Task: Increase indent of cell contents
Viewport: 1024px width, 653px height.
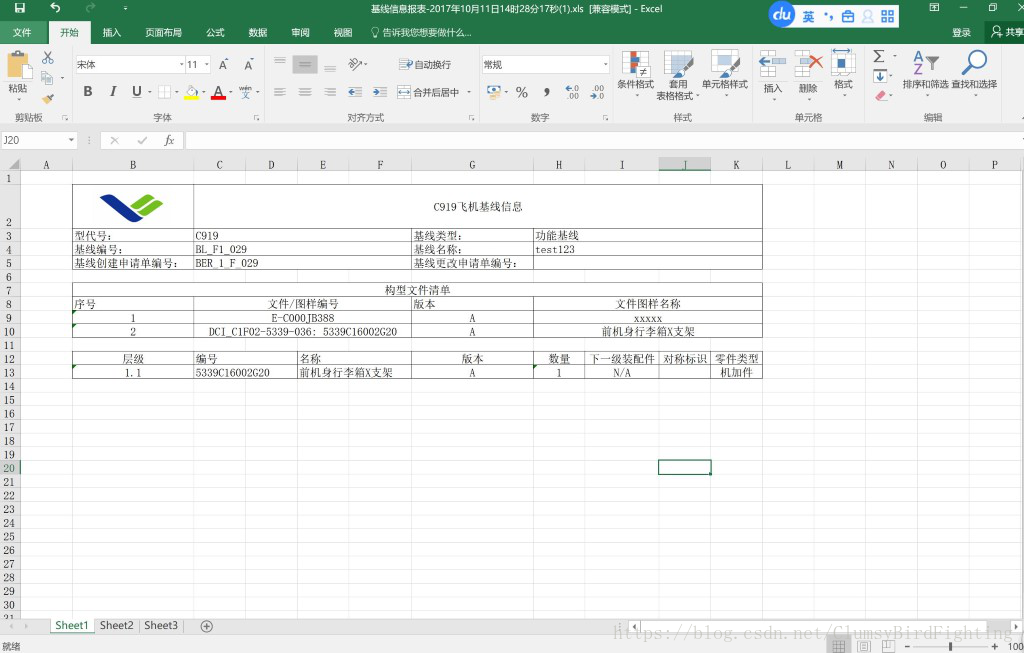Action: click(380, 92)
